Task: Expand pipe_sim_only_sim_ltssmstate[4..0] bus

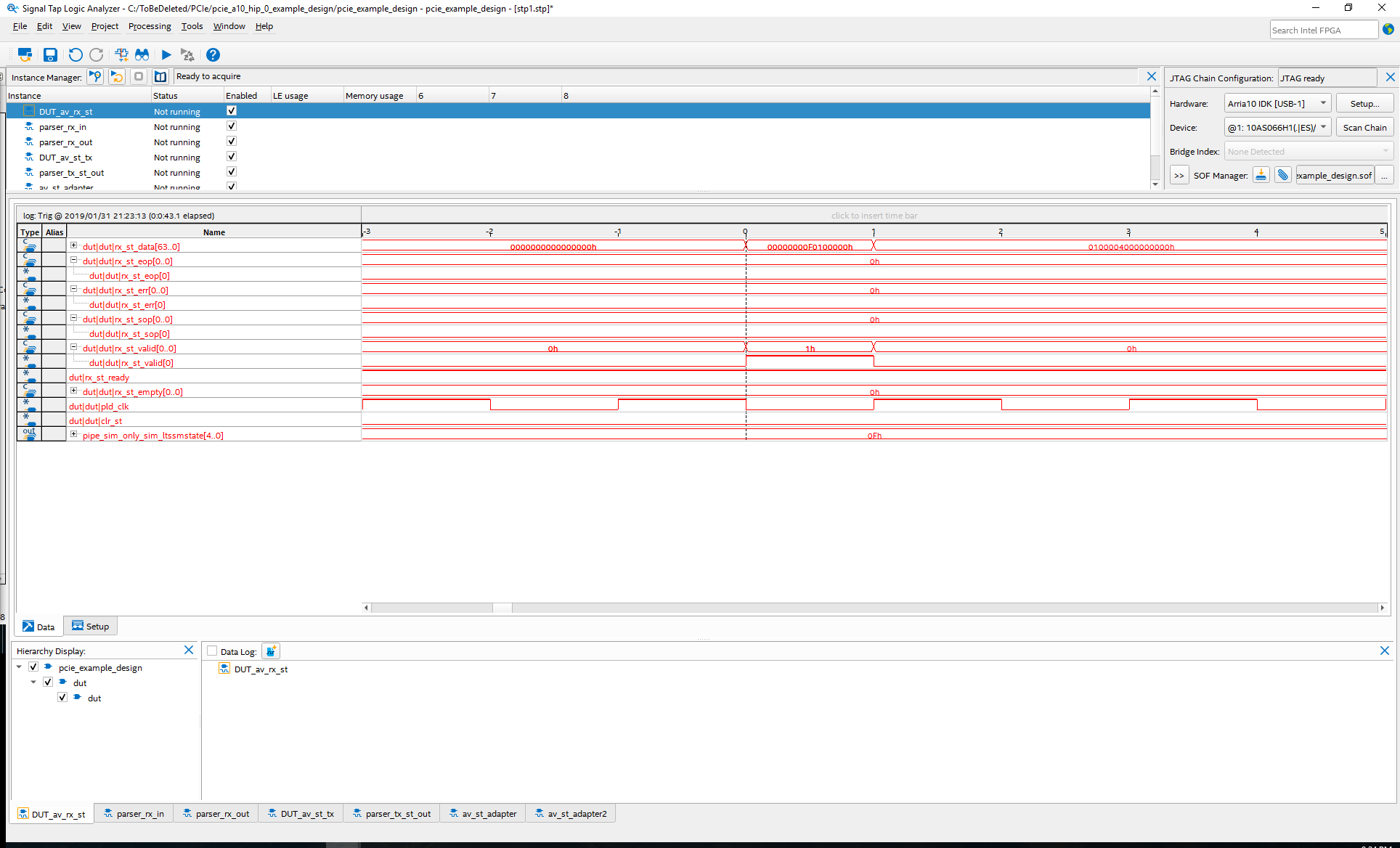Action: point(73,434)
